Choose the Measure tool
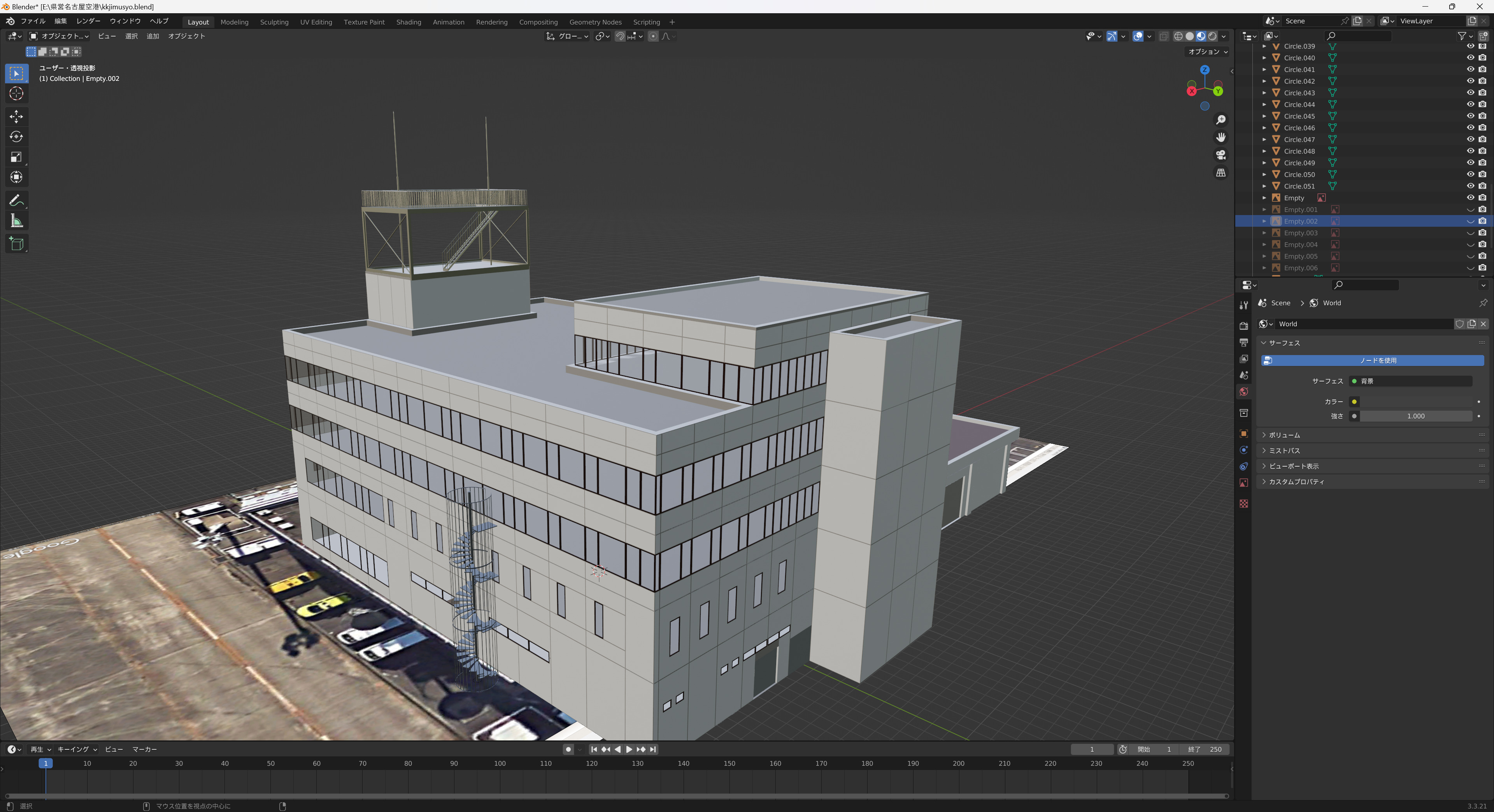This screenshot has width=1494, height=812. click(16, 221)
